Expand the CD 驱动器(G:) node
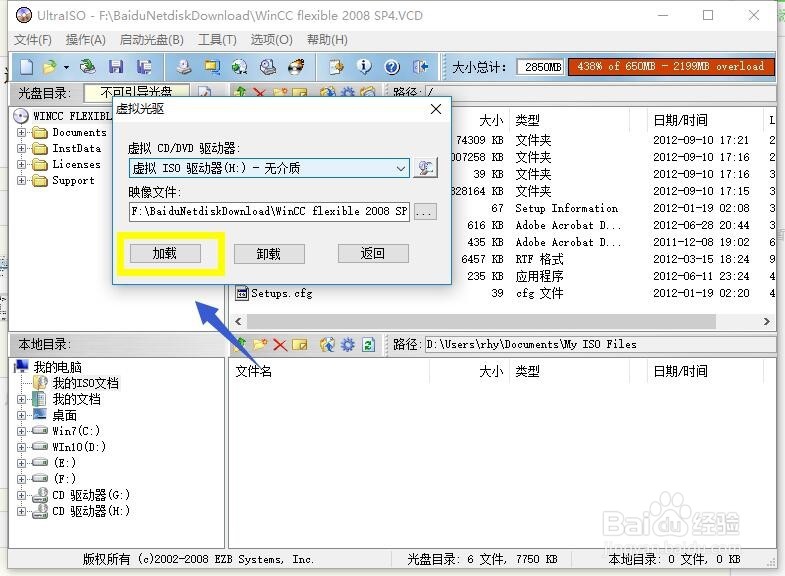Viewport: 785px width, 576px height. [x=22, y=495]
